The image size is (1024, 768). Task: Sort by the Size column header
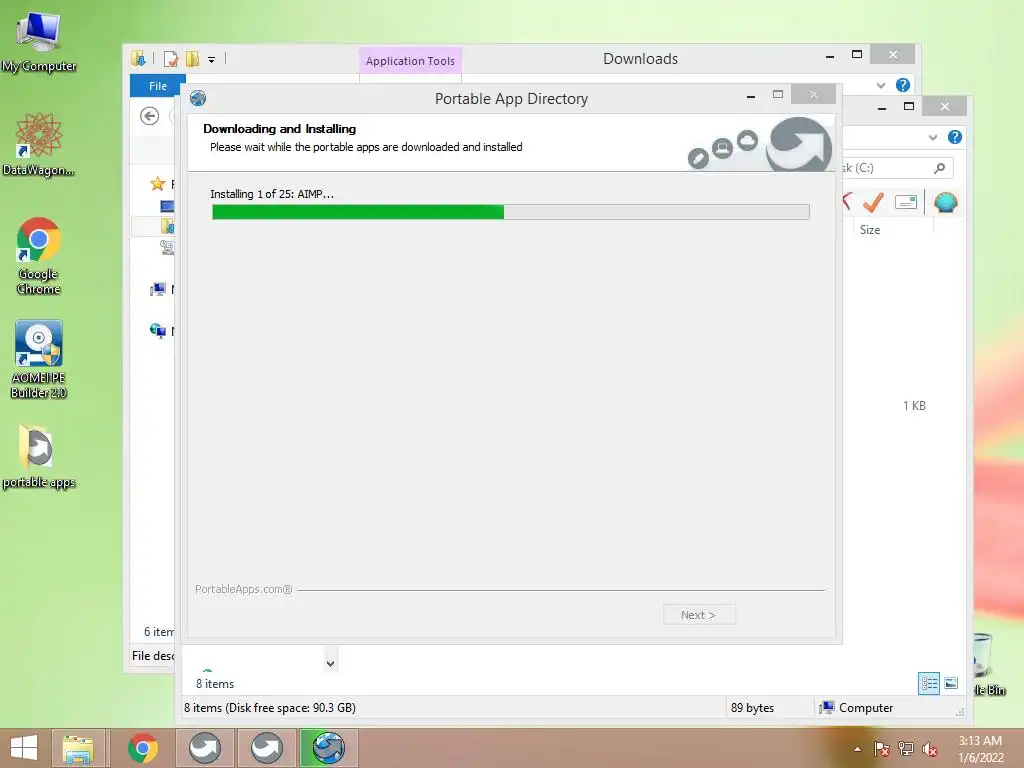pyautogui.click(x=870, y=229)
